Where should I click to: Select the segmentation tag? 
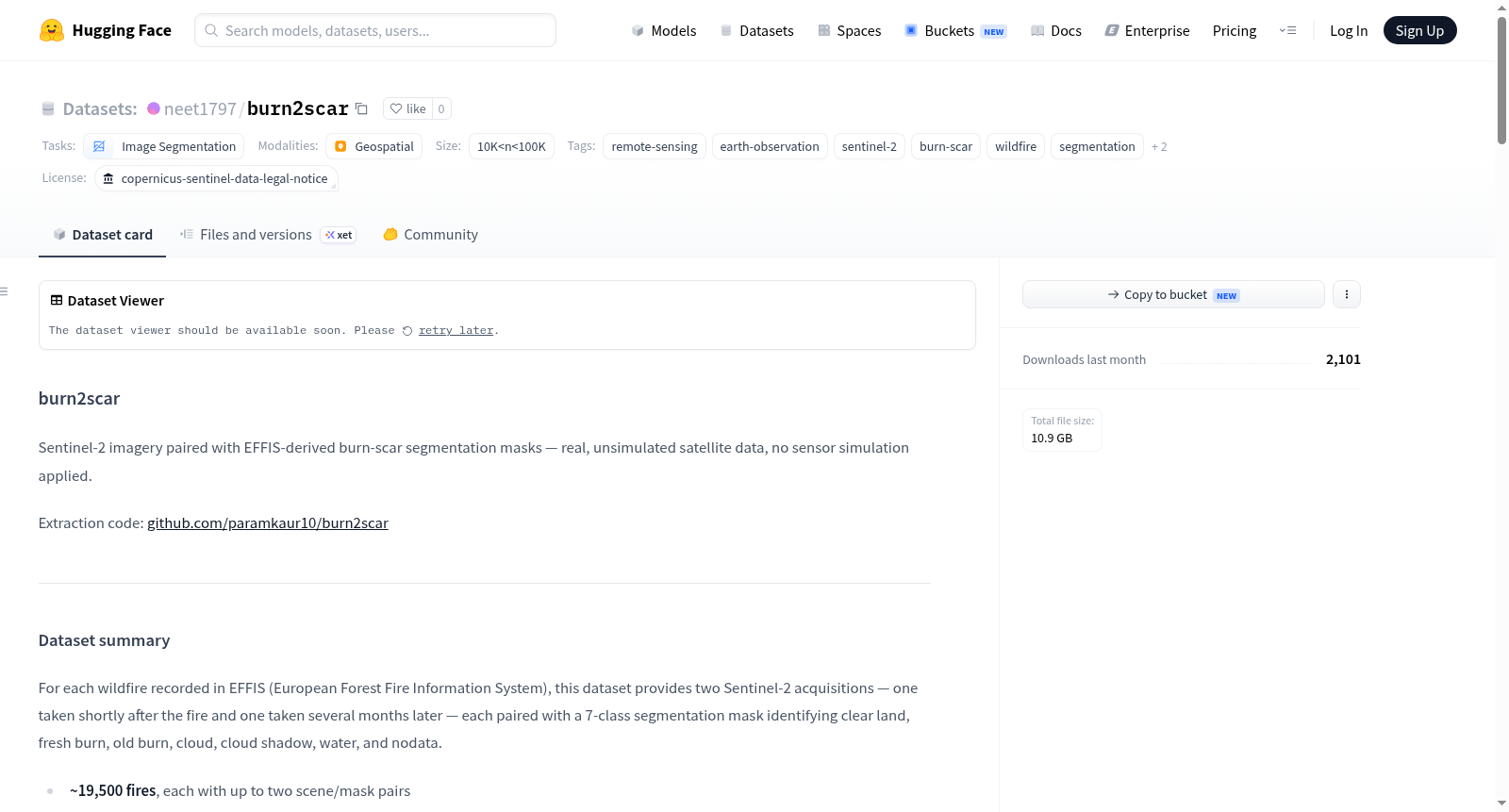[x=1097, y=146]
